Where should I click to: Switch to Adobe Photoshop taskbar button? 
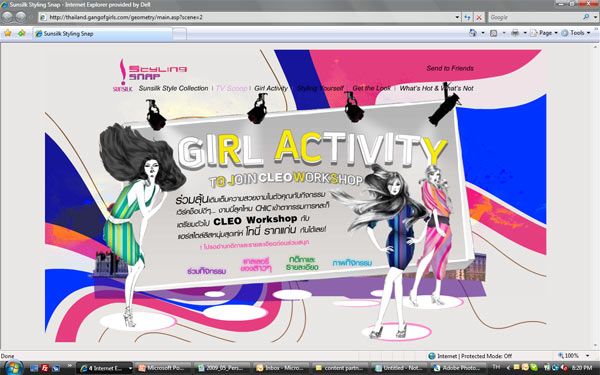(x=458, y=368)
